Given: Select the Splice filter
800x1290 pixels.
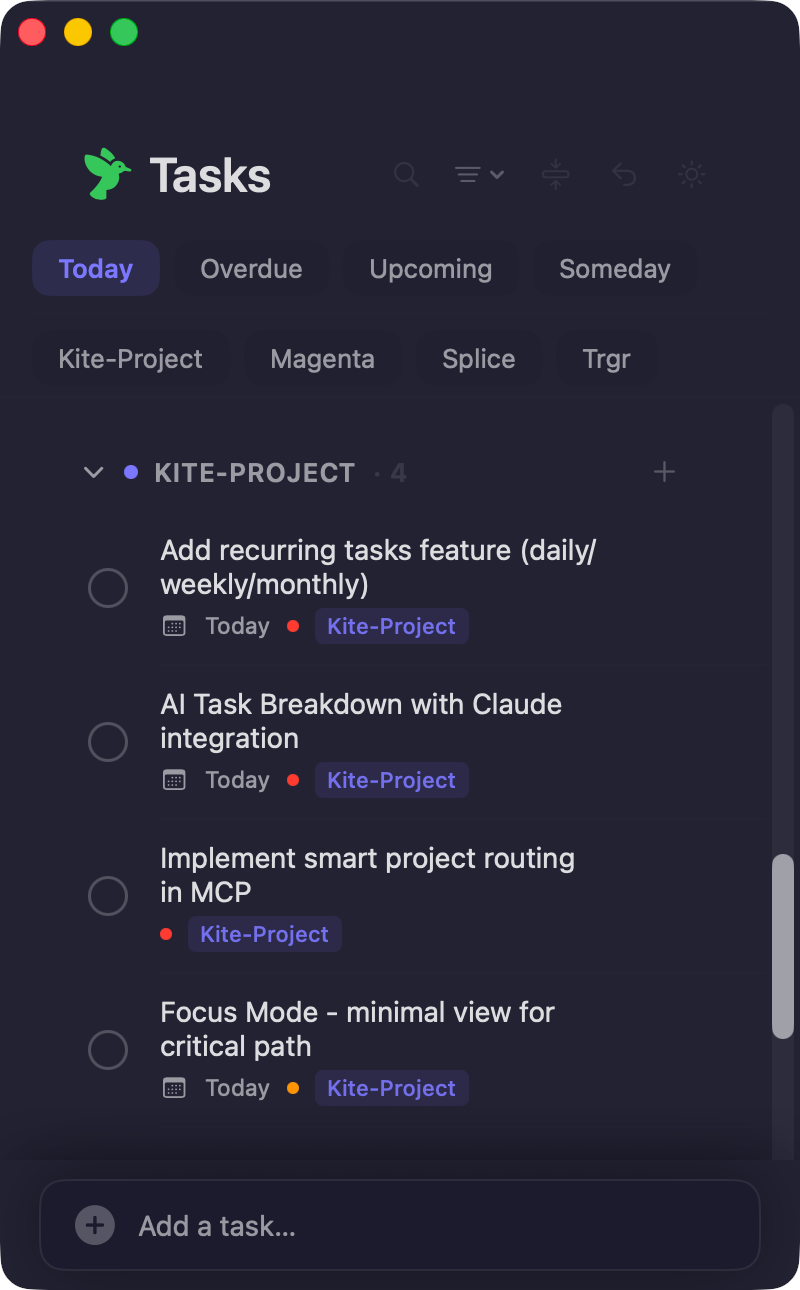Looking at the screenshot, I should click(479, 358).
